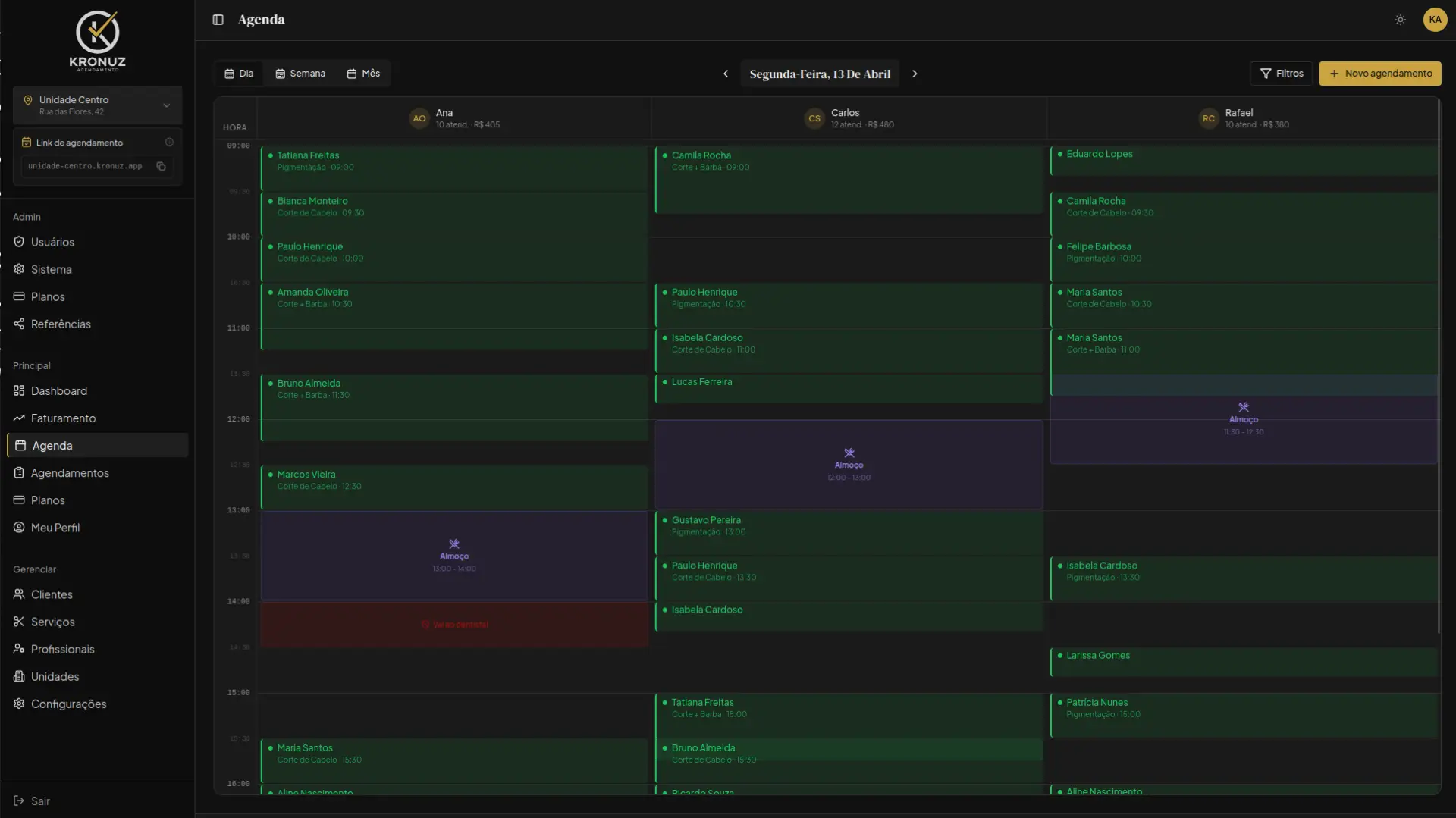Screen dimensions: 1456x818
Task: Click Ana's 13:00 Almoço break block
Action: click(454, 556)
